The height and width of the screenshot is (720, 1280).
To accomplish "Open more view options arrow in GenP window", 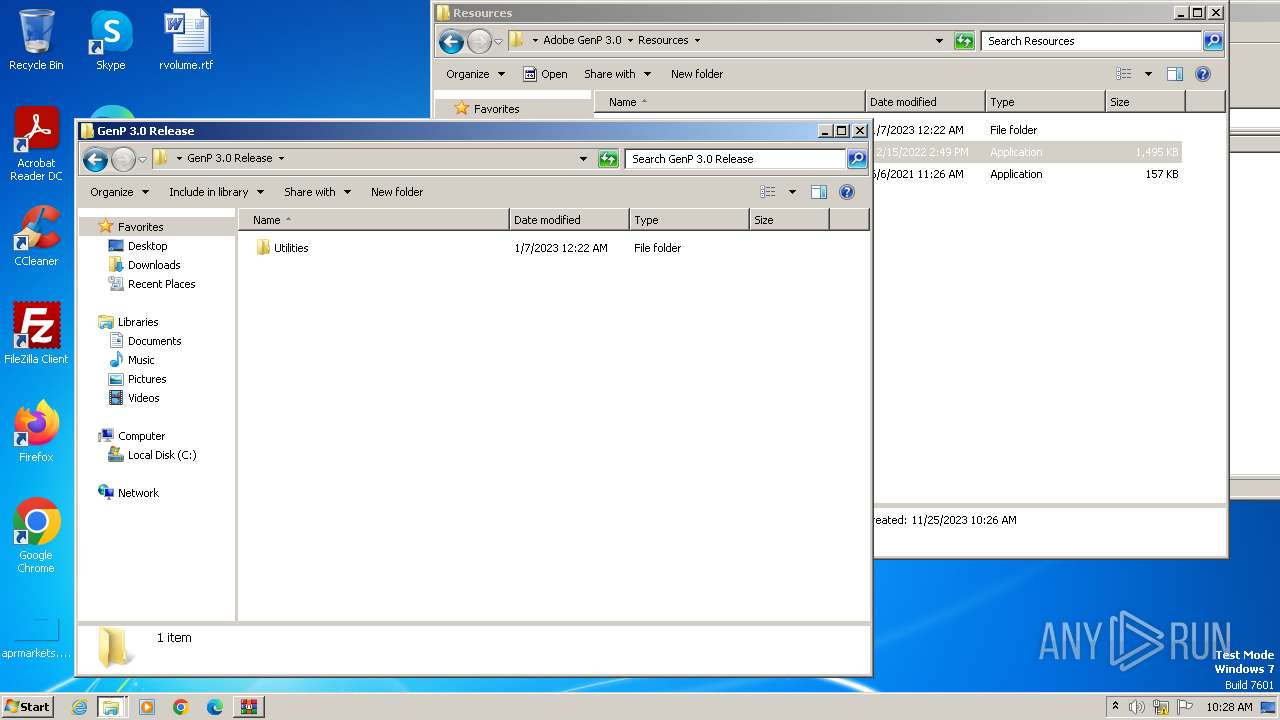I will (792, 192).
